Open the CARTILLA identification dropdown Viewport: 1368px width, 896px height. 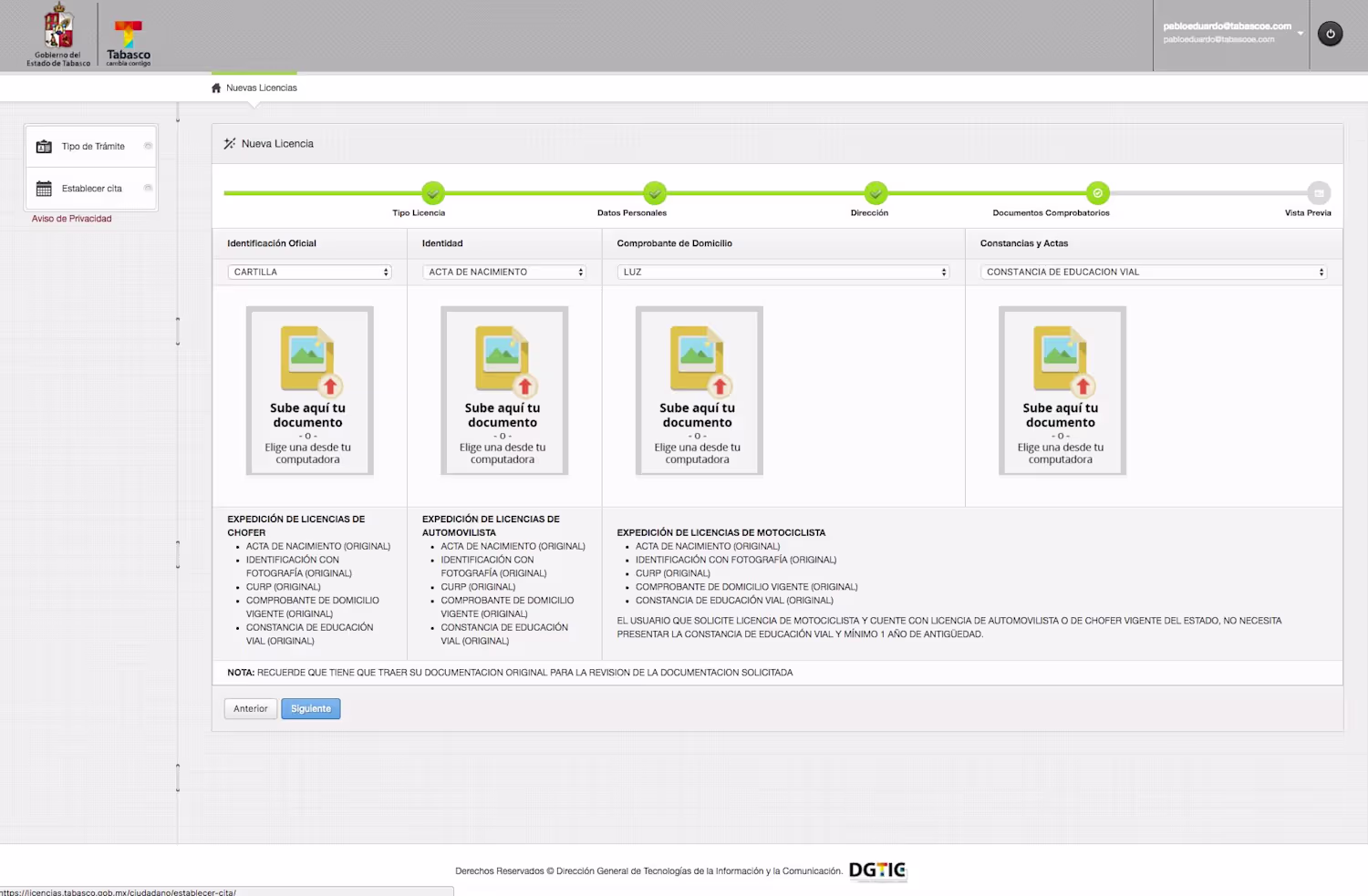[x=309, y=272]
